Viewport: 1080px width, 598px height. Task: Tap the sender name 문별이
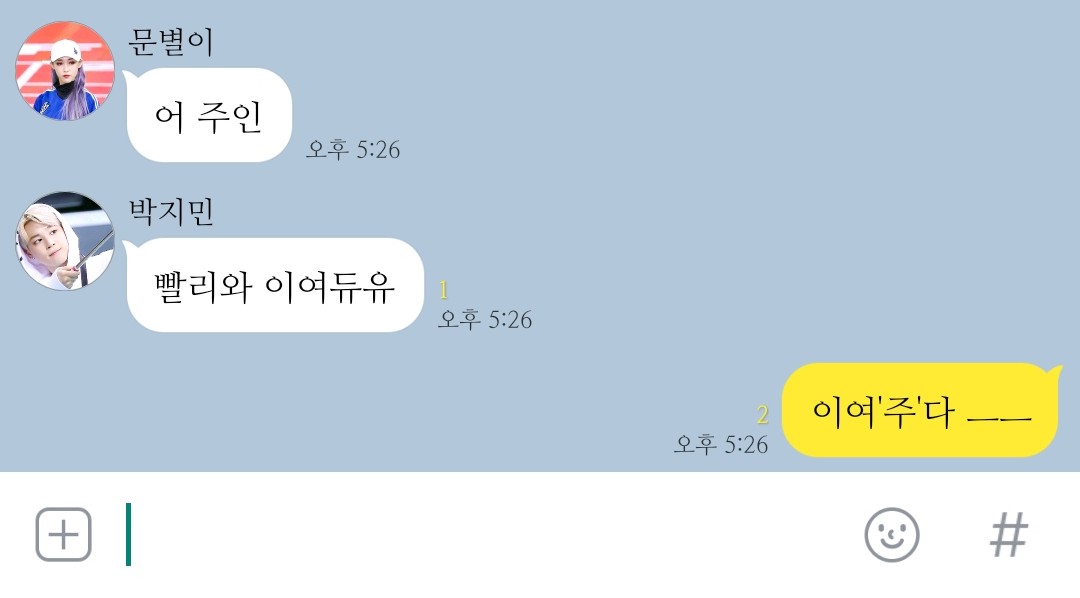click(171, 42)
